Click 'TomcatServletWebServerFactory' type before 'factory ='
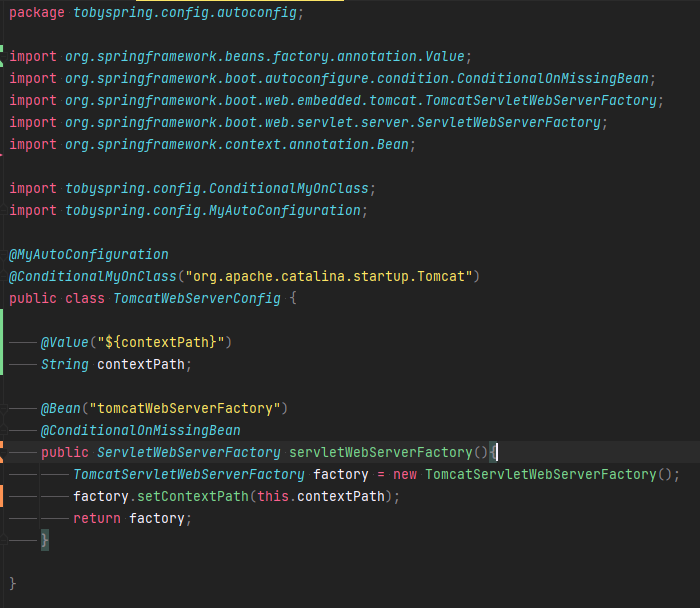The image size is (700, 608). pos(189,474)
